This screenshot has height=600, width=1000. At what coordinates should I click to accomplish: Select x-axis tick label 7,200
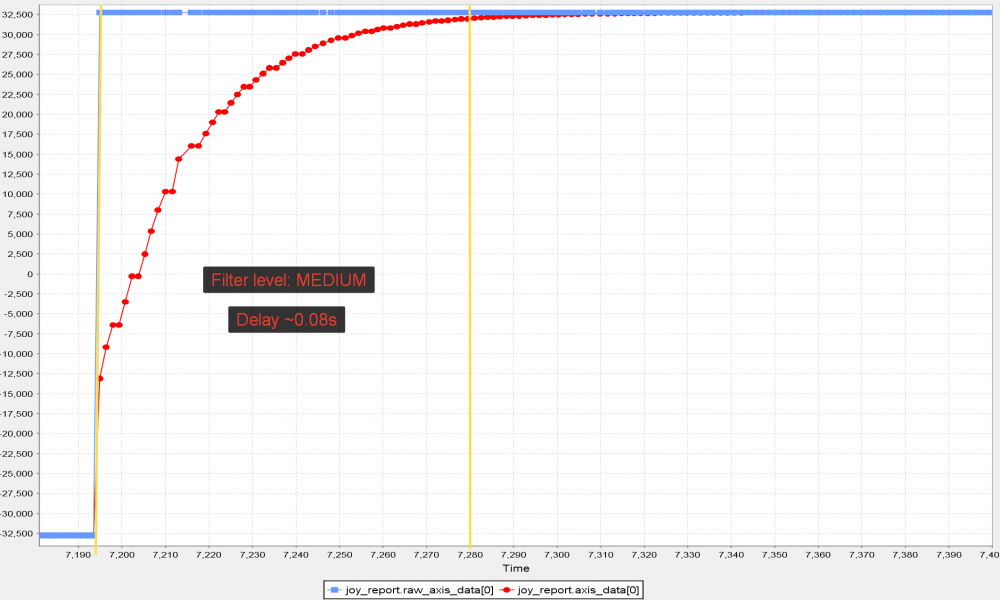tap(122, 555)
